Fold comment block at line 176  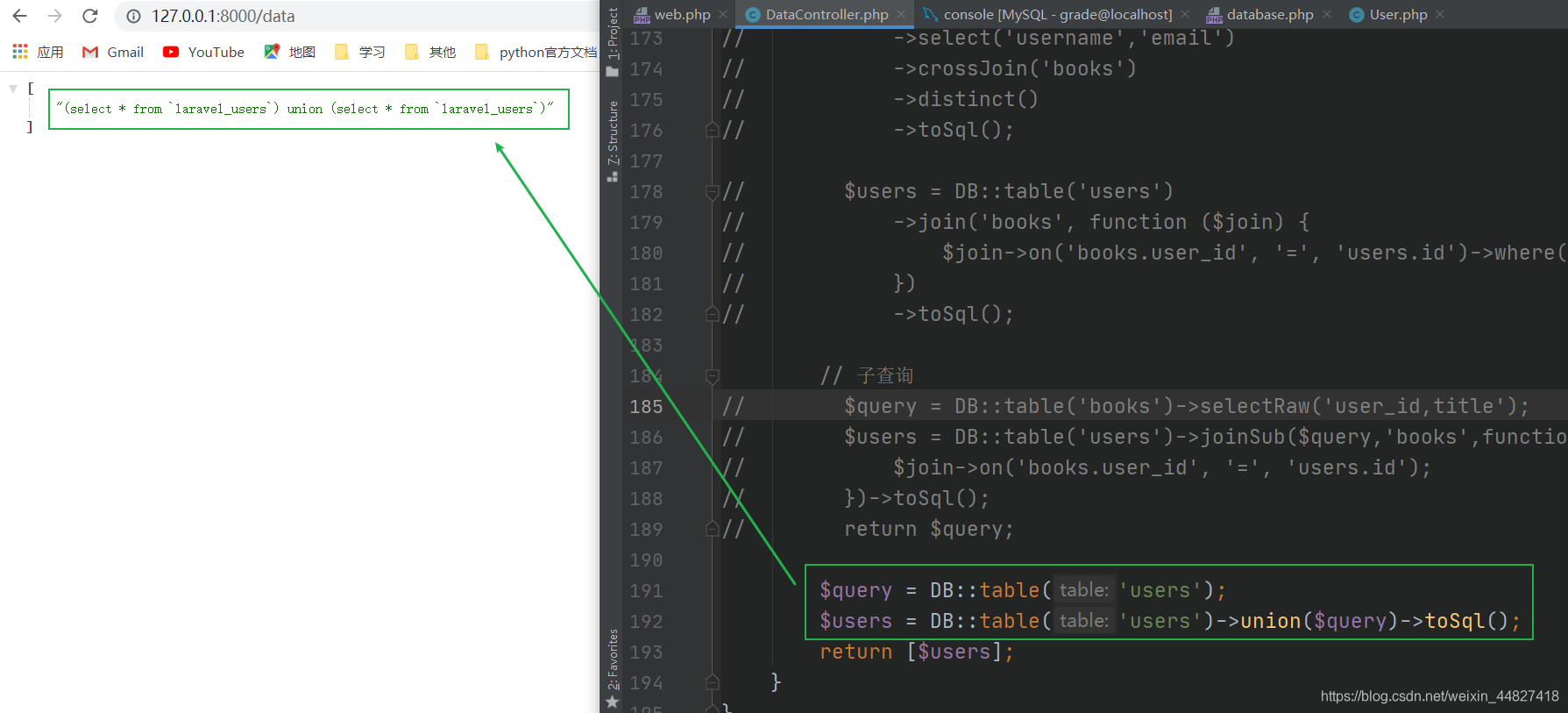click(x=713, y=130)
